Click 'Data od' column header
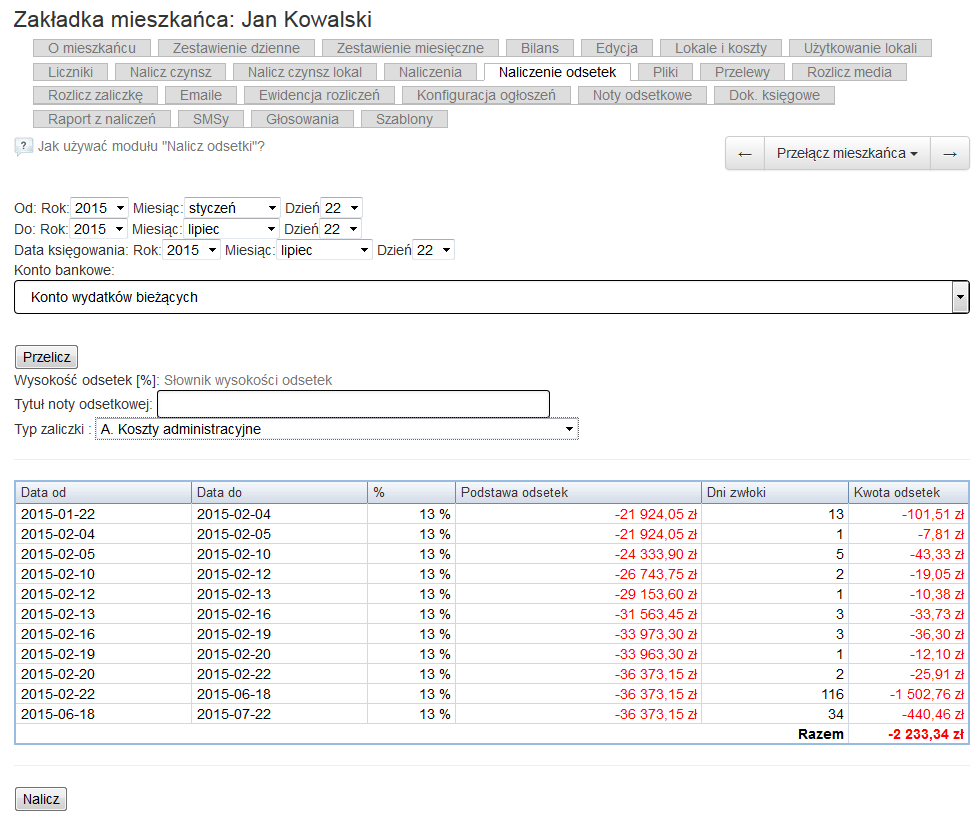The height and width of the screenshot is (827, 978). tap(104, 492)
